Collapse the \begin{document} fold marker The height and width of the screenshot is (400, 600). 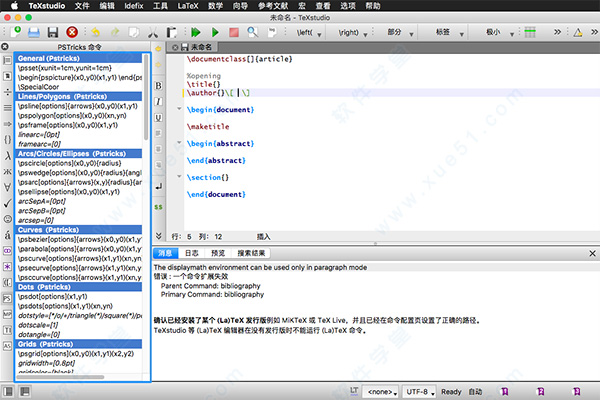(179, 109)
